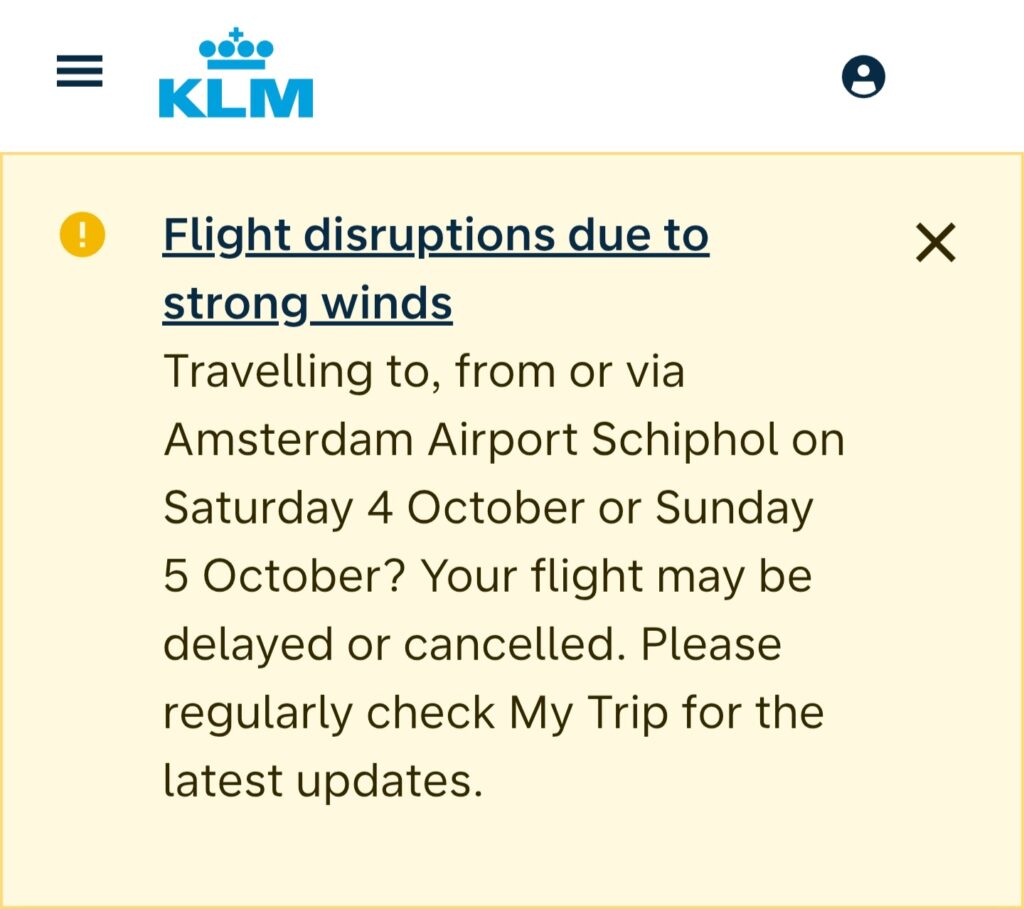The image size is (1024, 909).
Task: Dismiss the flight disruptions banner
Action: tap(935, 243)
